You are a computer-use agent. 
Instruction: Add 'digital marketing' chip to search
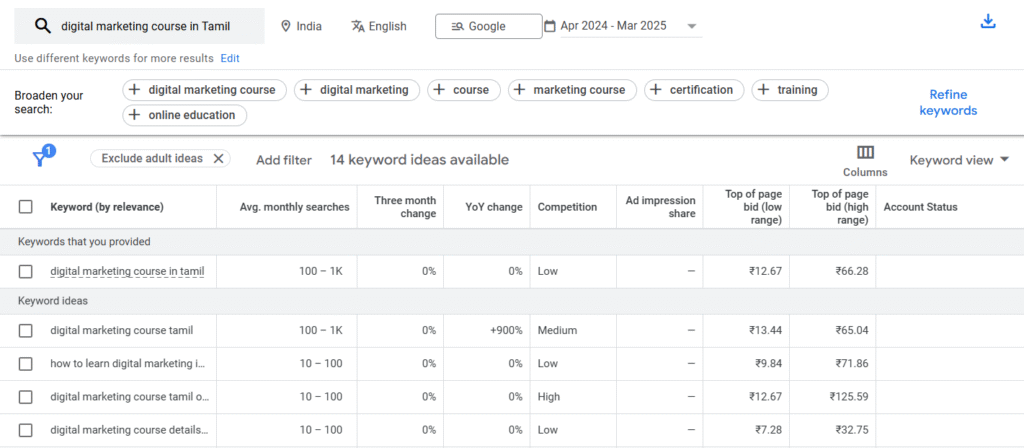[x=357, y=90]
